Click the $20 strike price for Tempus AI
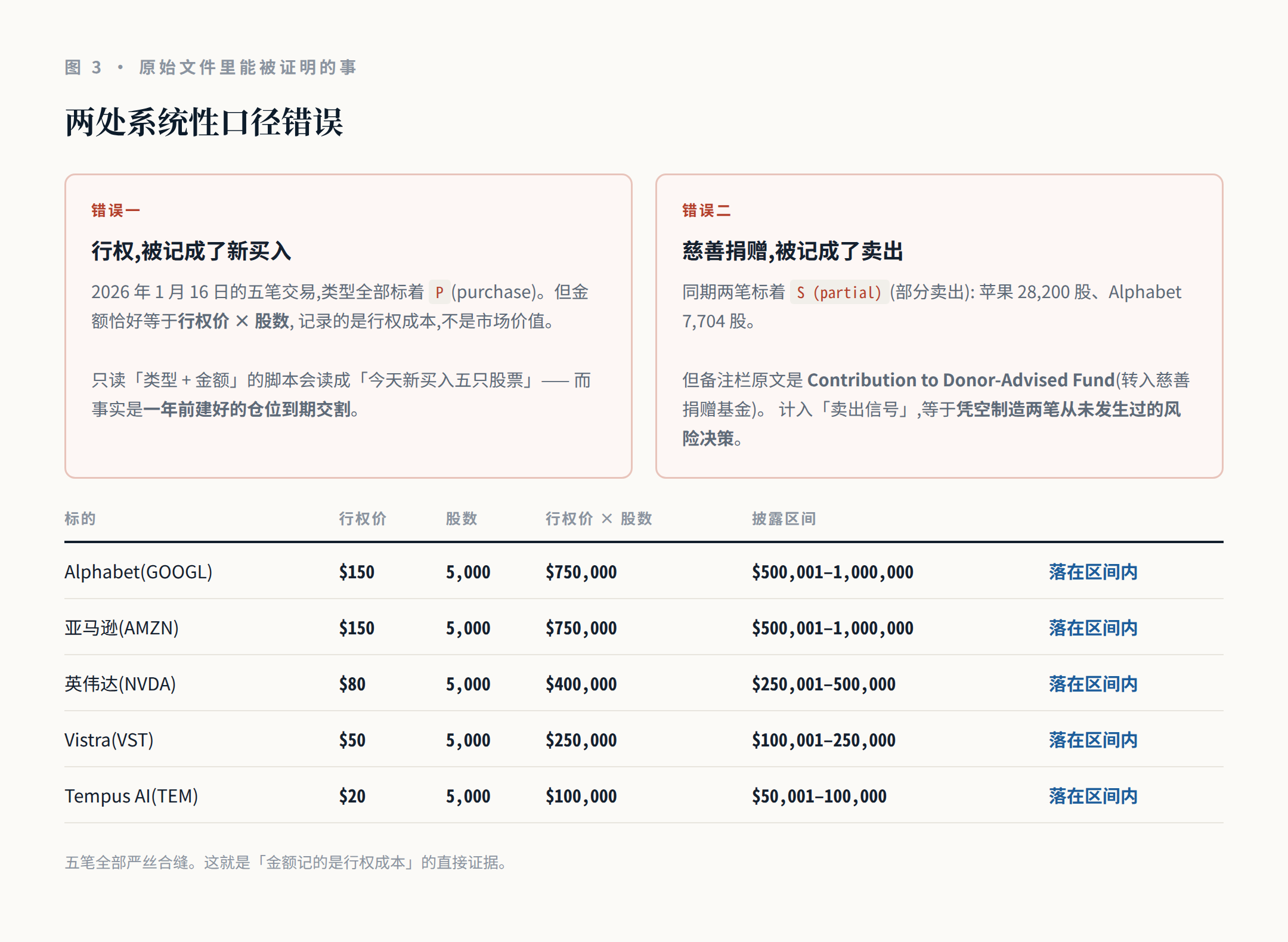The image size is (1288, 942). pos(352,796)
